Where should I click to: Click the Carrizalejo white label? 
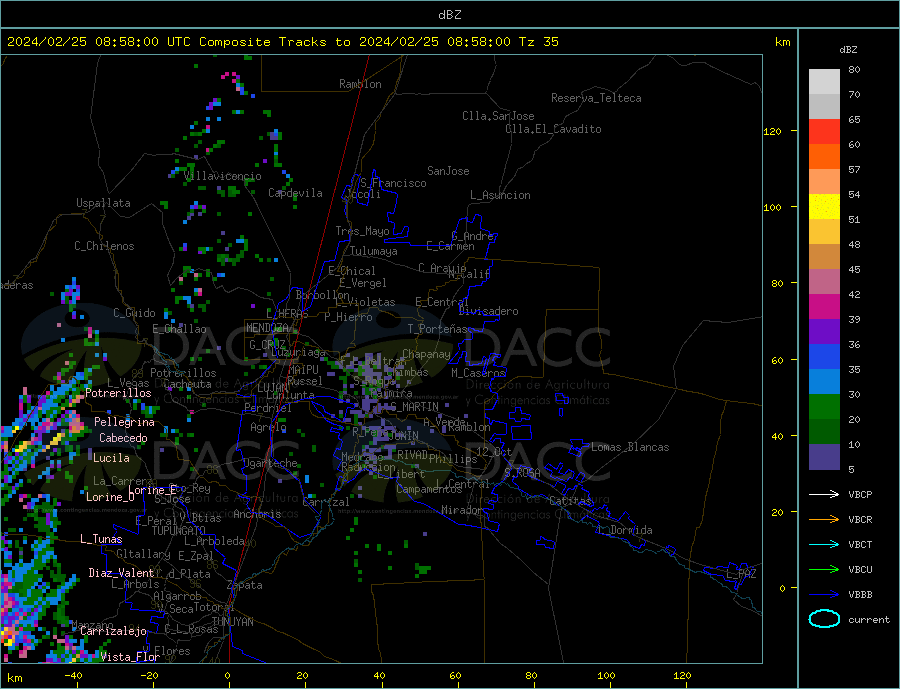point(114,631)
